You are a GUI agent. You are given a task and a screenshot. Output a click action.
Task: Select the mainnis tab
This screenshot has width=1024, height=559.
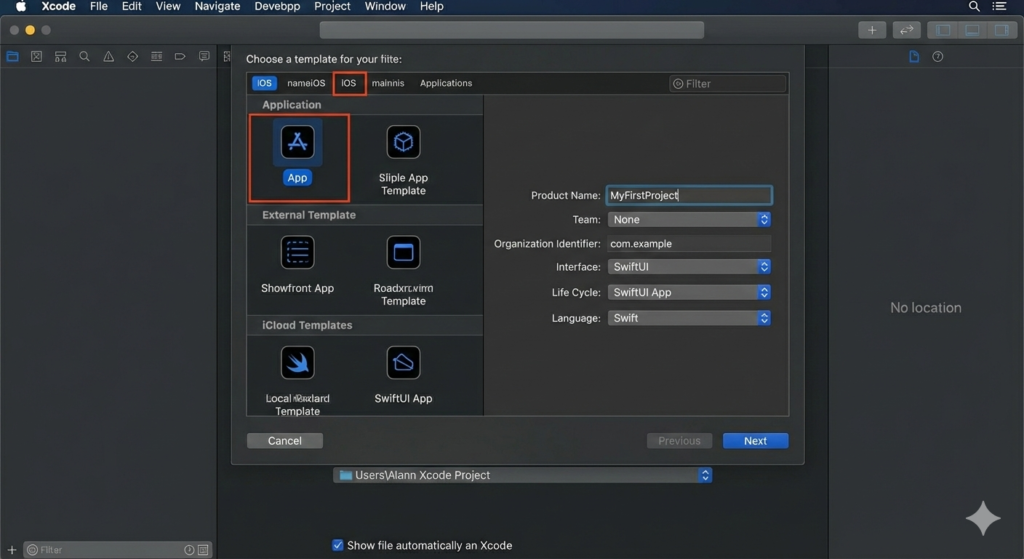[x=388, y=83]
